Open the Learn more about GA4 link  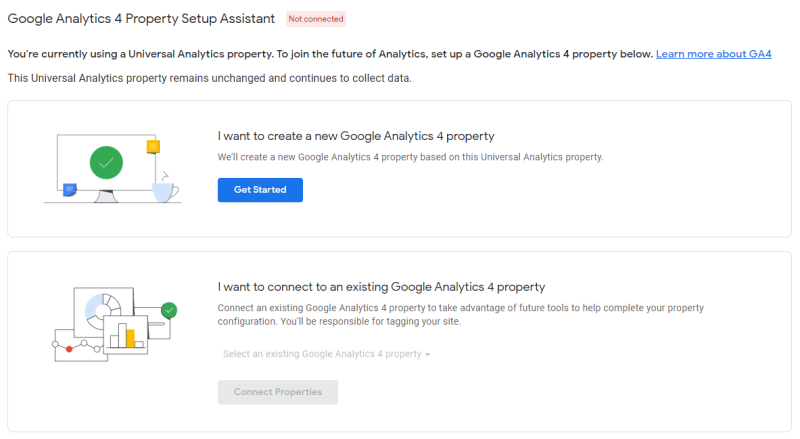713,54
